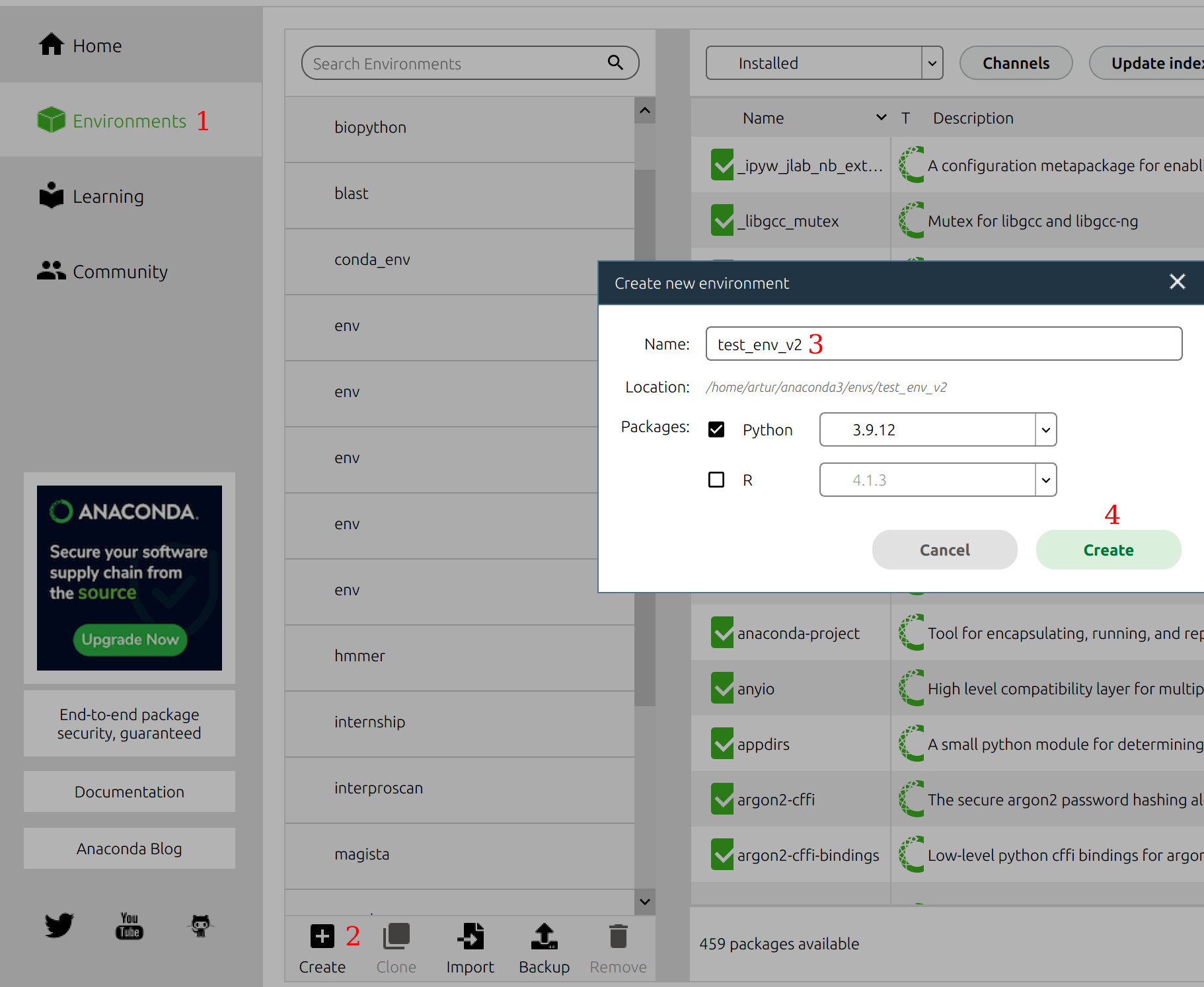Go to the Home section
1204x987 pixels.
click(96, 46)
